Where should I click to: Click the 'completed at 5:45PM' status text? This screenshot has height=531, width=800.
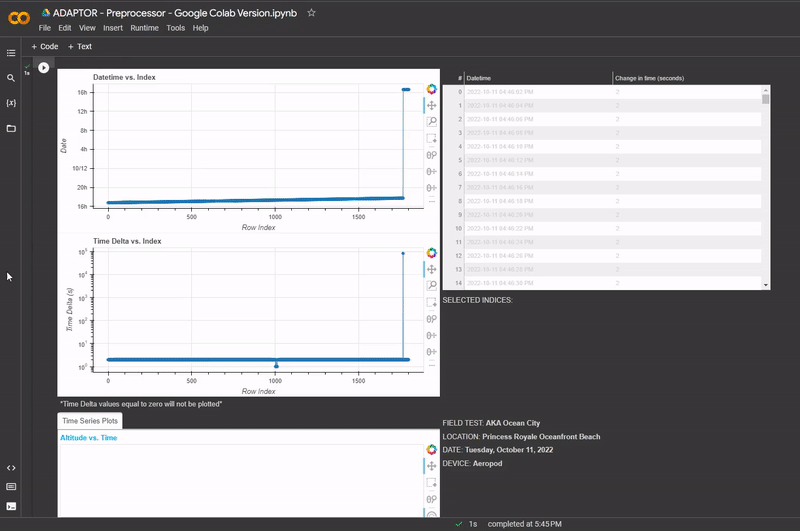tap(524, 524)
